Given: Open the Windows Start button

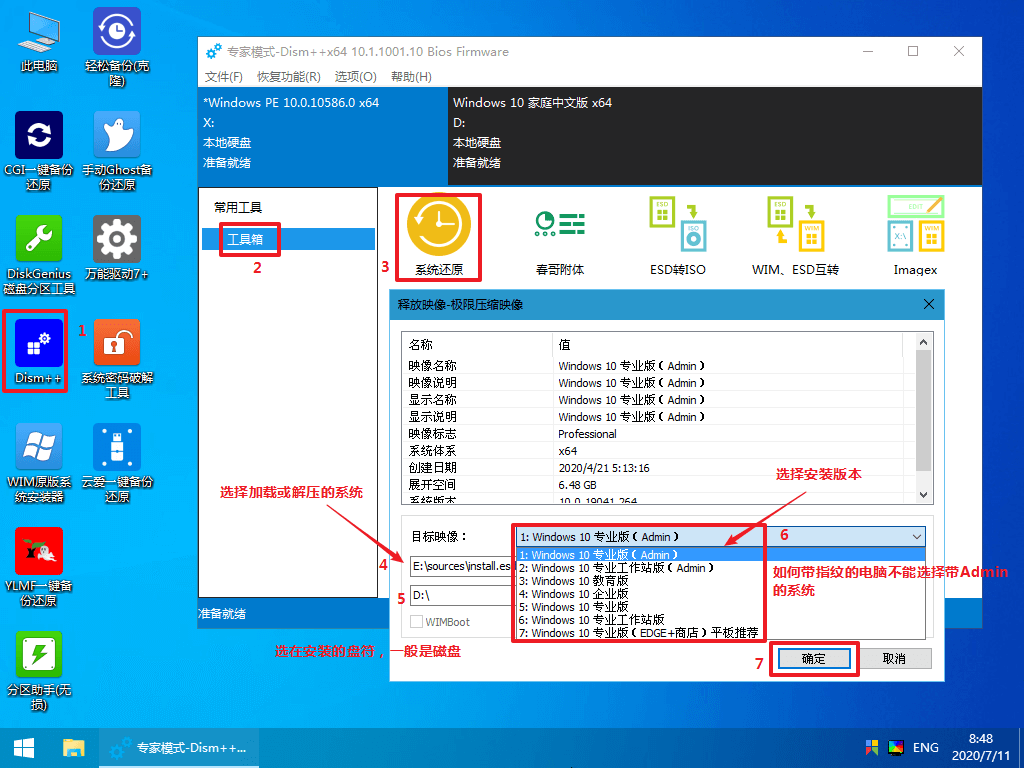Looking at the screenshot, I should tap(24, 747).
